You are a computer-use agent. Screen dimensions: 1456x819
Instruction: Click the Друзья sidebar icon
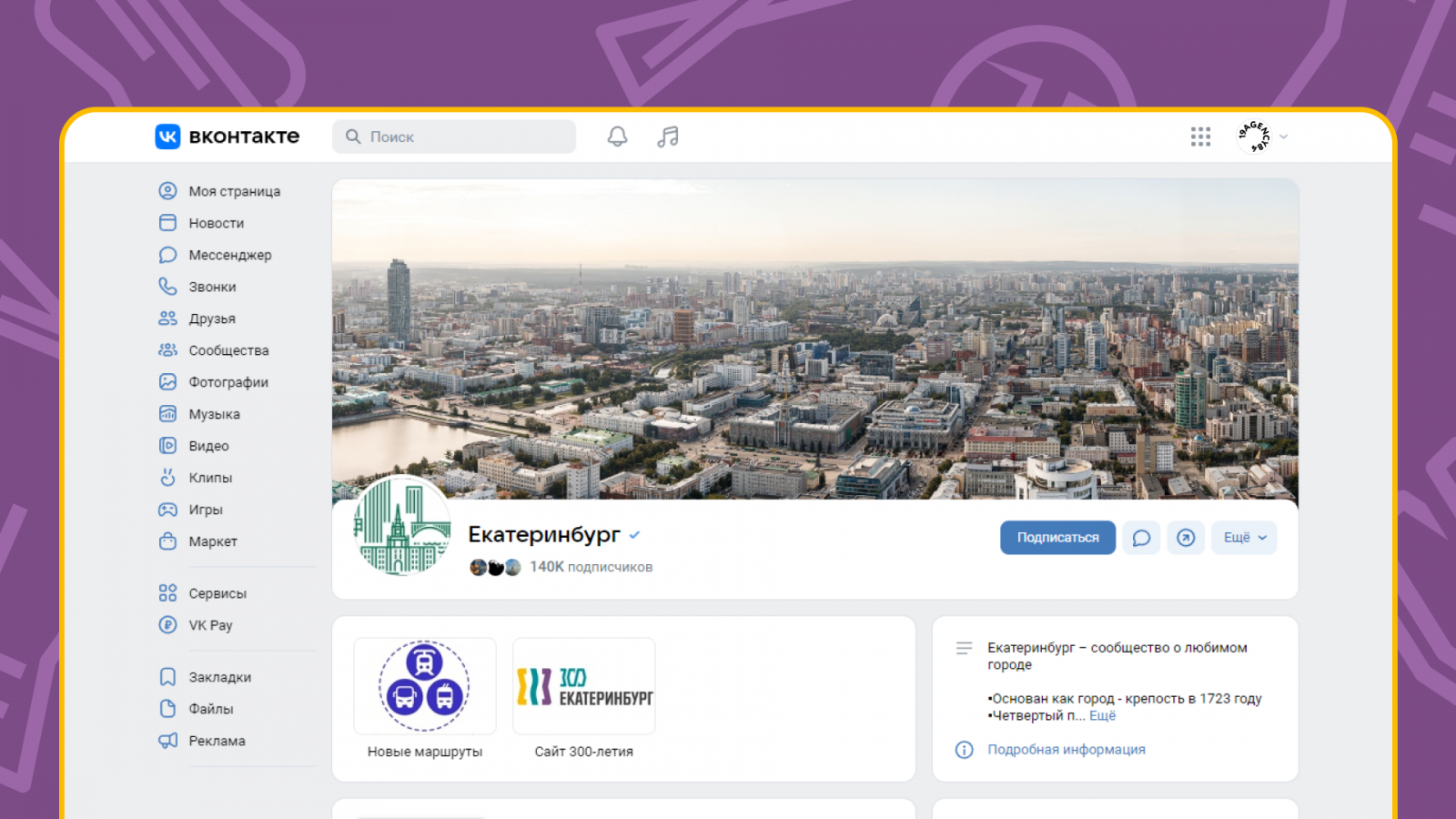coord(167,318)
